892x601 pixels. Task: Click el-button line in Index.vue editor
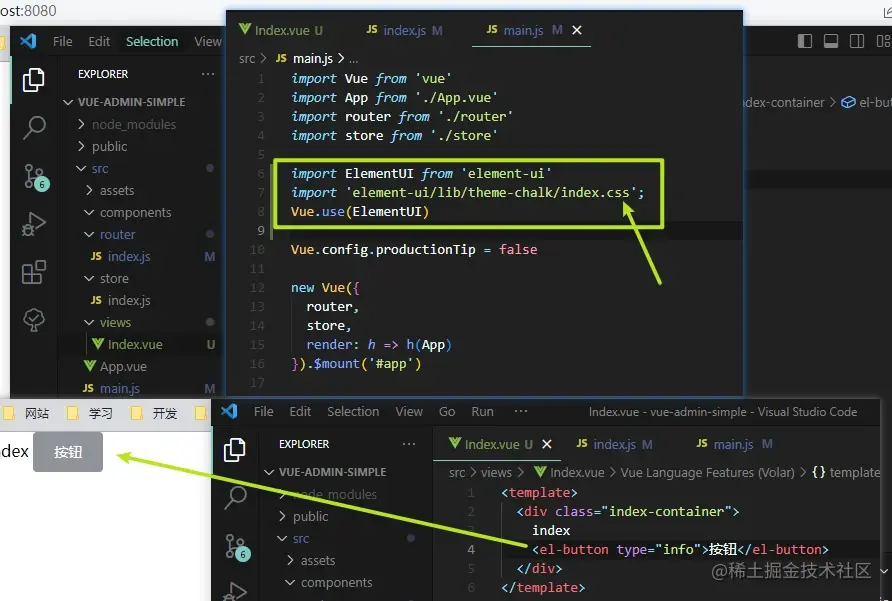pyautogui.click(x=679, y=549)
